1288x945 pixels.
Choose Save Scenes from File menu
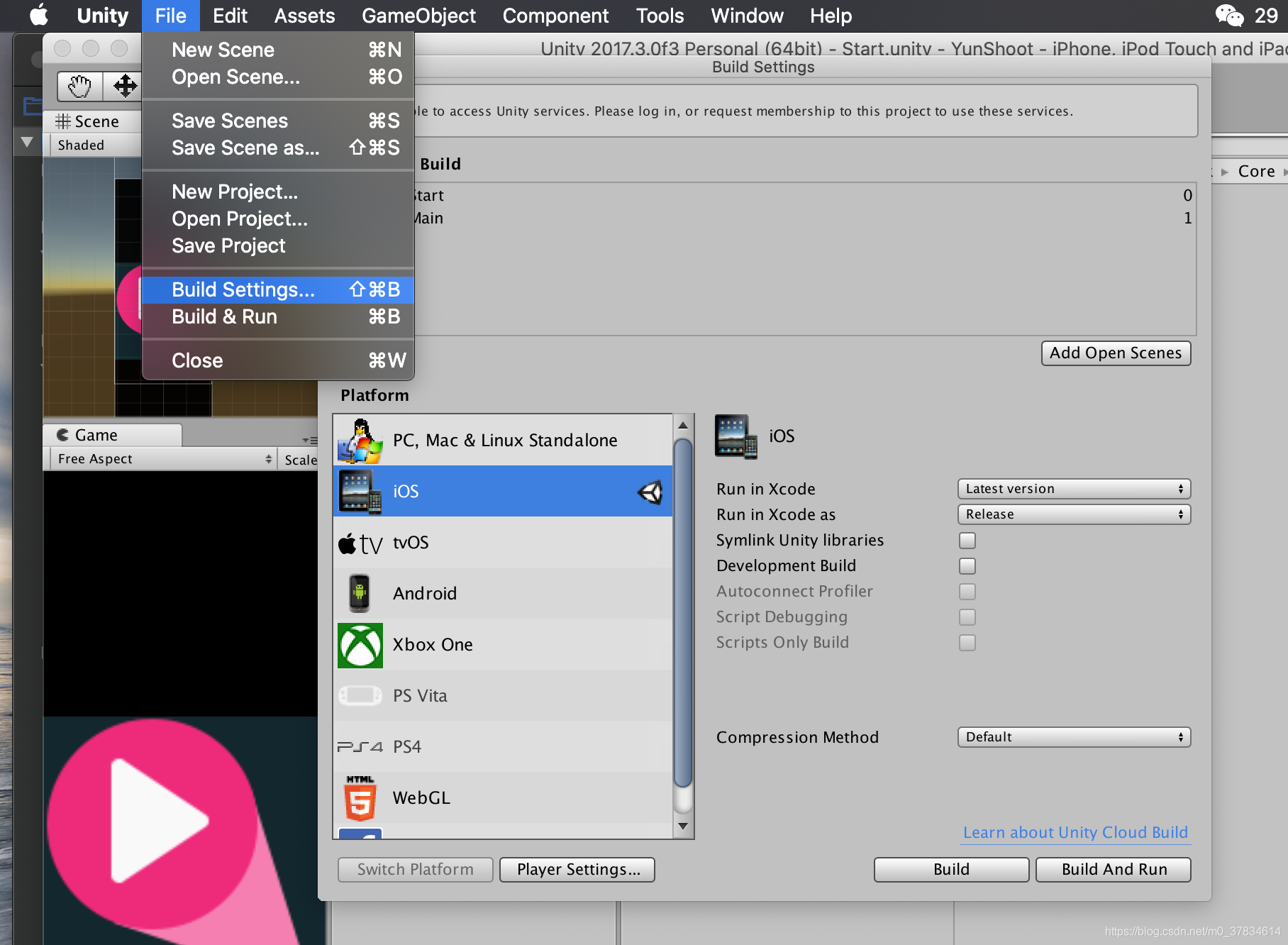(x=278, y=121)
